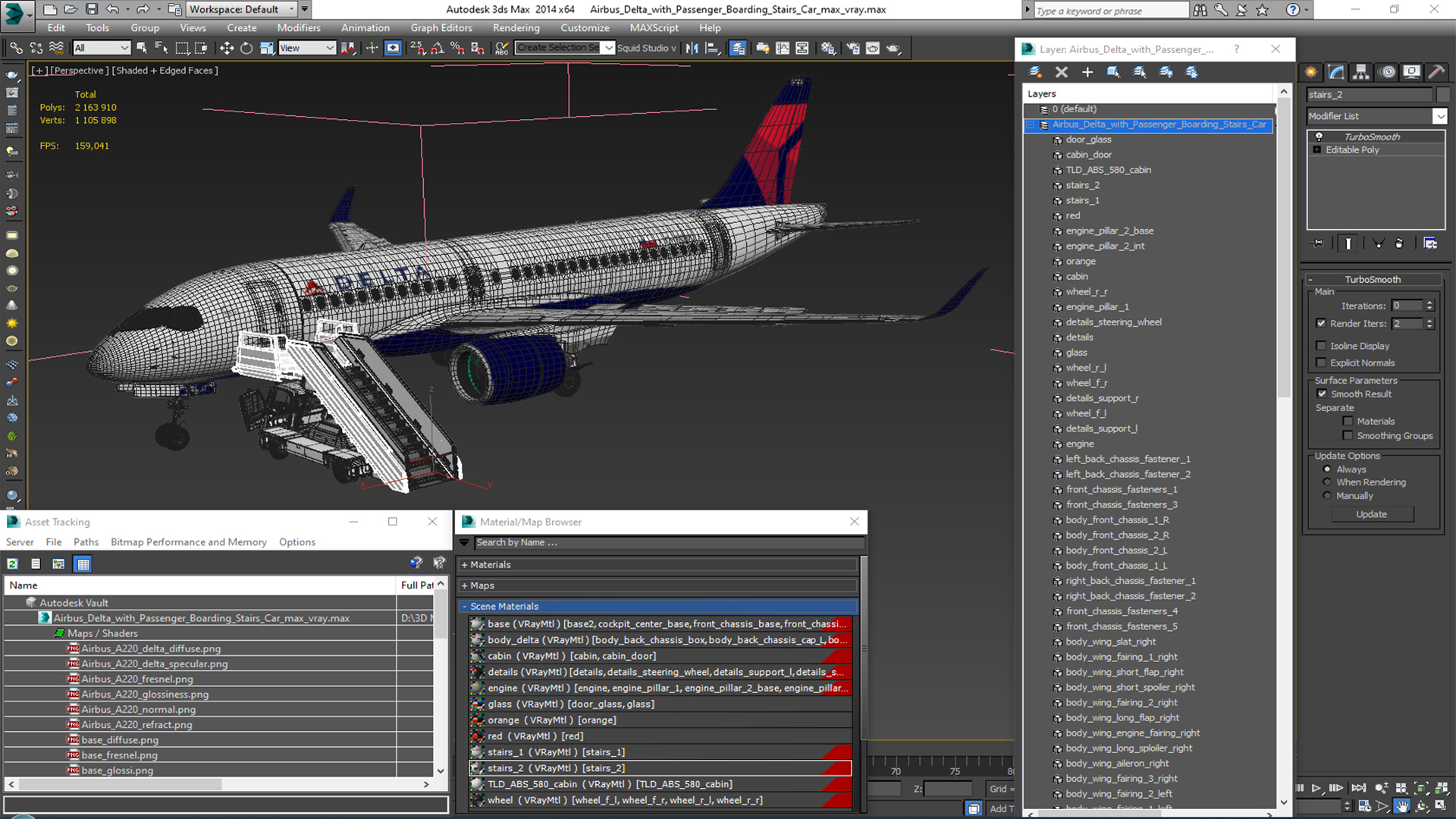
Task: Open the Modifiers menu
Action: pyautogui.click(x=299, y=28)
